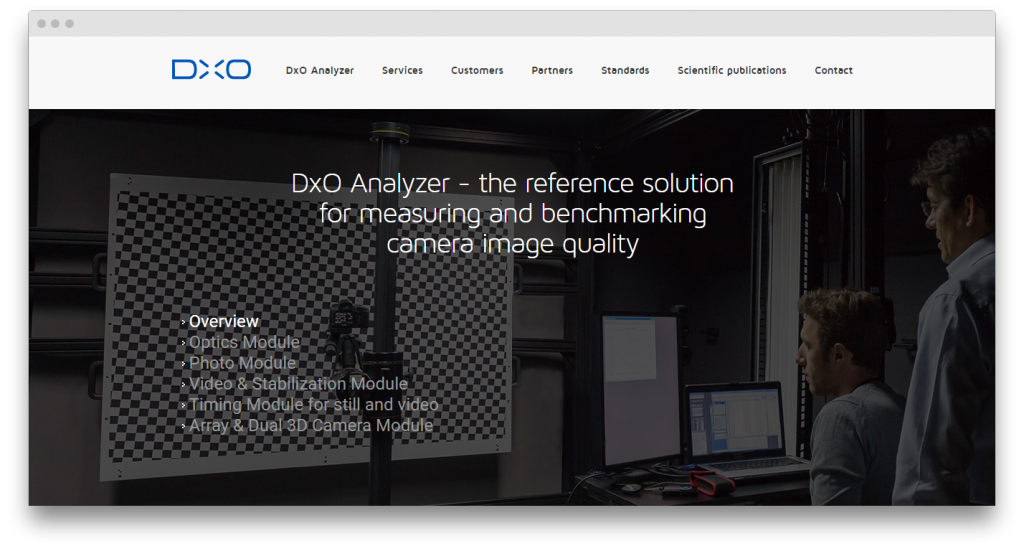Go to the Customers page
Screen dimensions: 1024x556
(x=477, y=71)
